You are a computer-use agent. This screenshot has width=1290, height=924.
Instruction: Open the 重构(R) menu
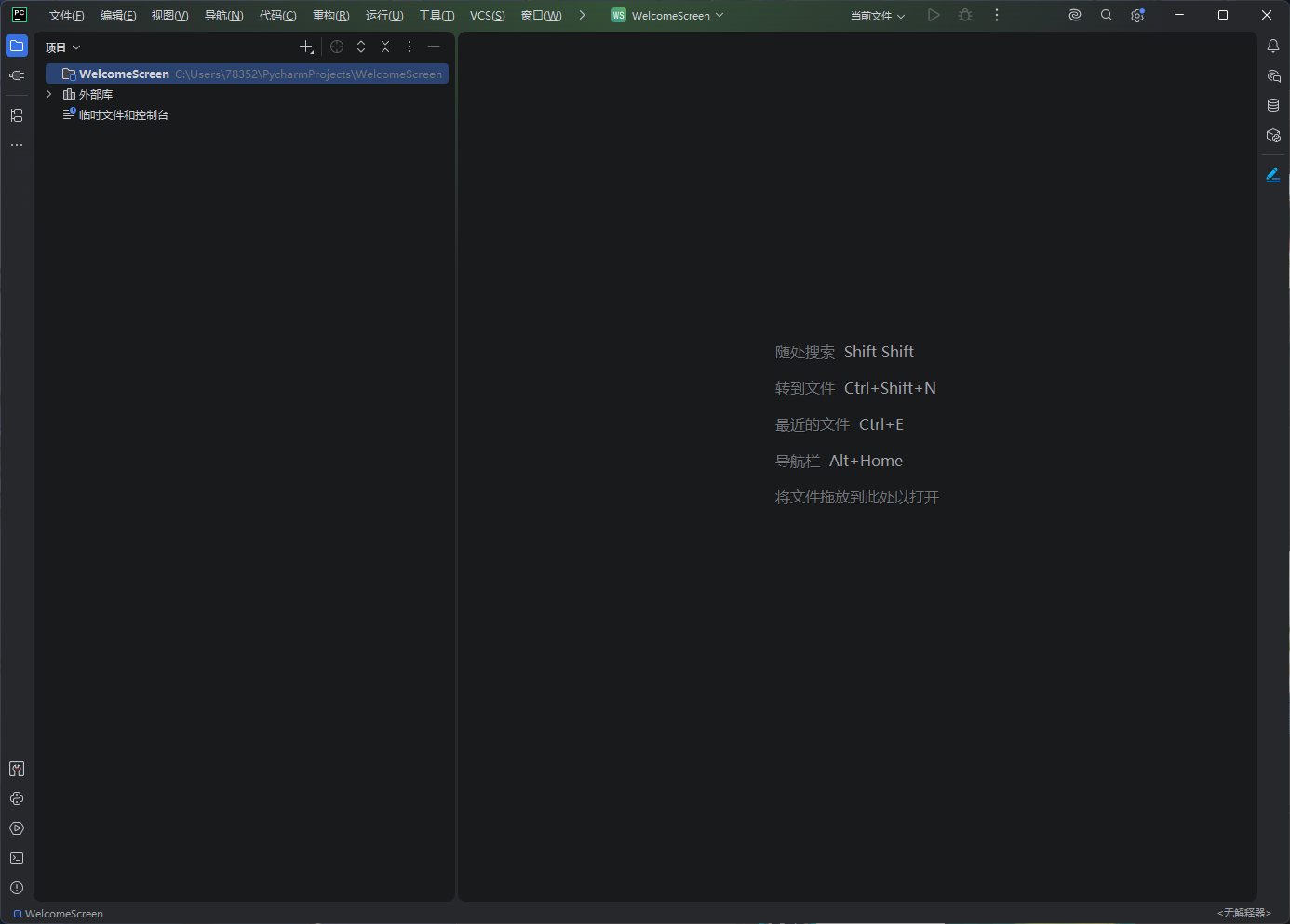click(331, 16)
